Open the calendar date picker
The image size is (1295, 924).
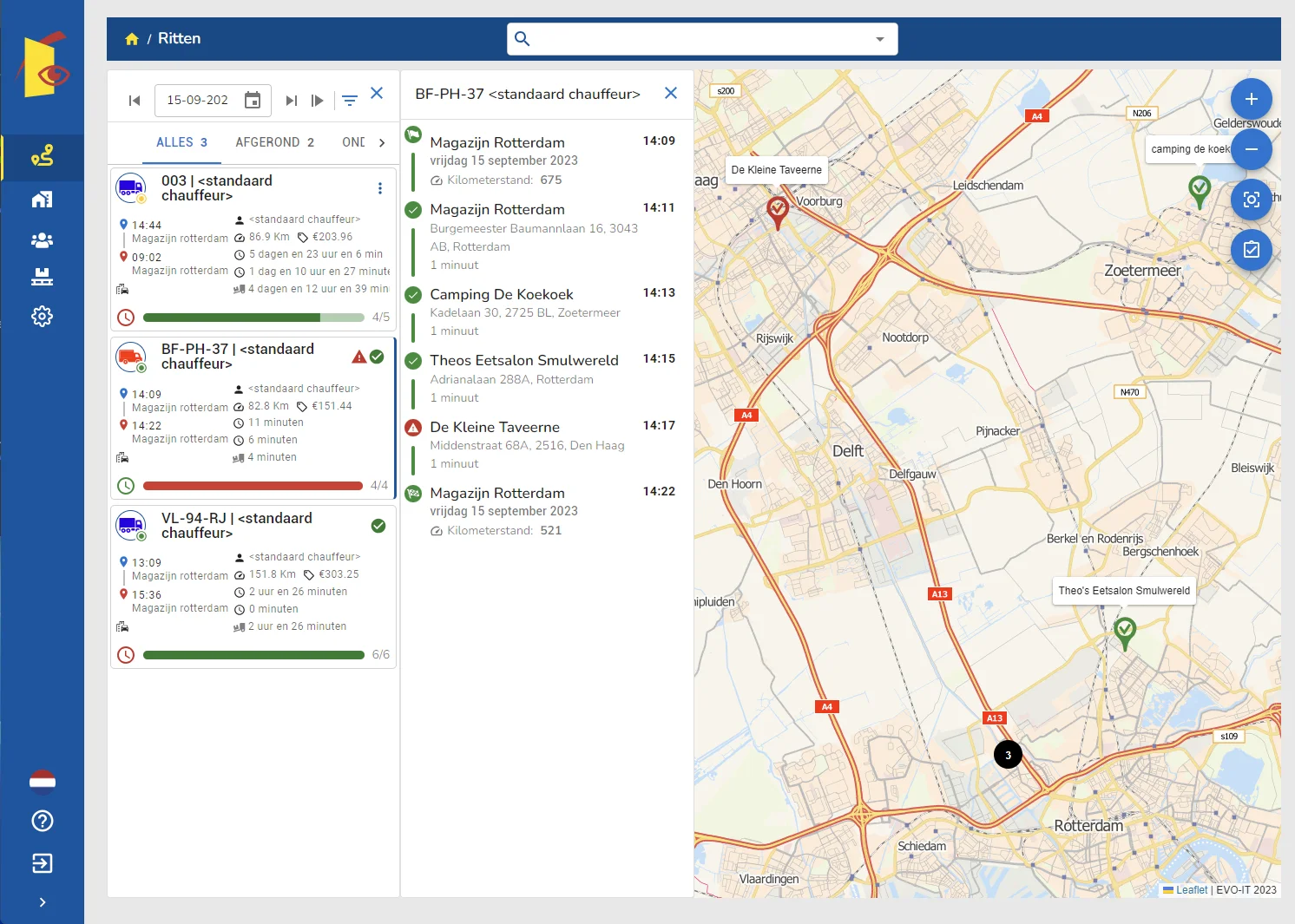pos(253,101)
